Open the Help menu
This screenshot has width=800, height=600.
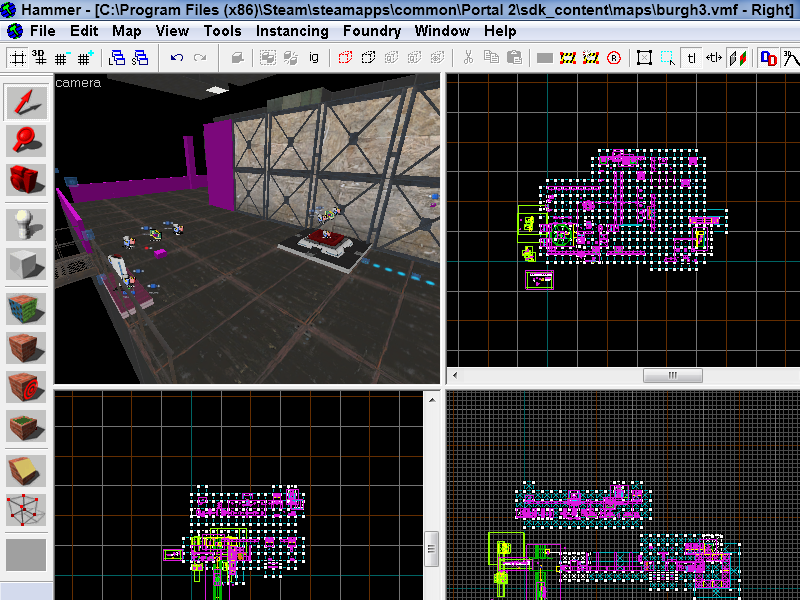click(x=500, y=31)
